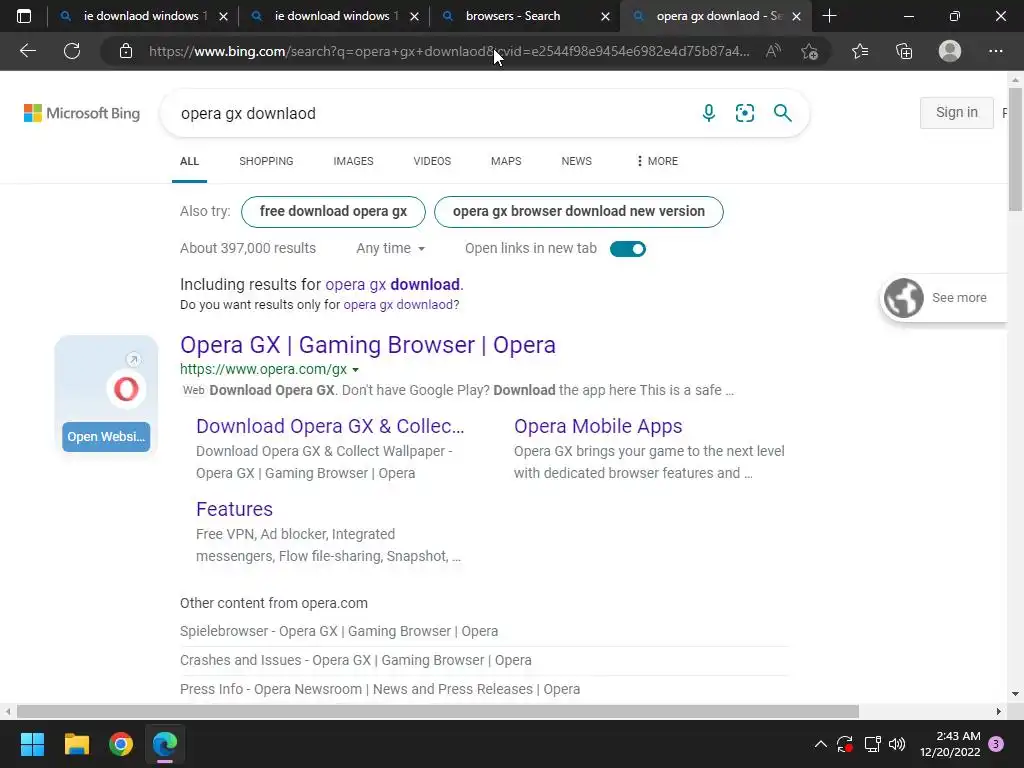This screenshot has height=768, width=1024.
Task: Open the browser profile avatar
Action: [x=950, y=51]
